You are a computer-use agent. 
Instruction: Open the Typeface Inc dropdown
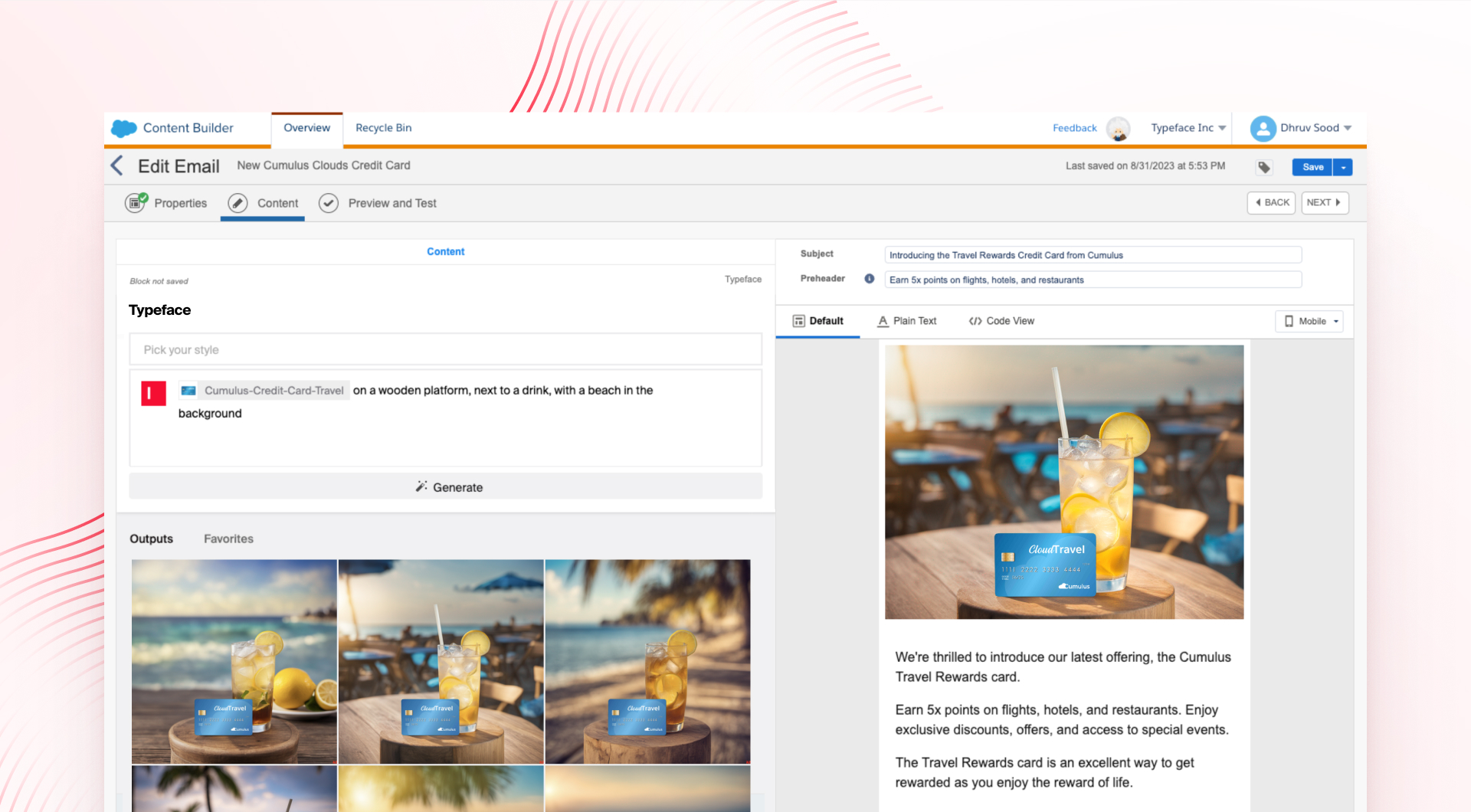[1188, 128]
